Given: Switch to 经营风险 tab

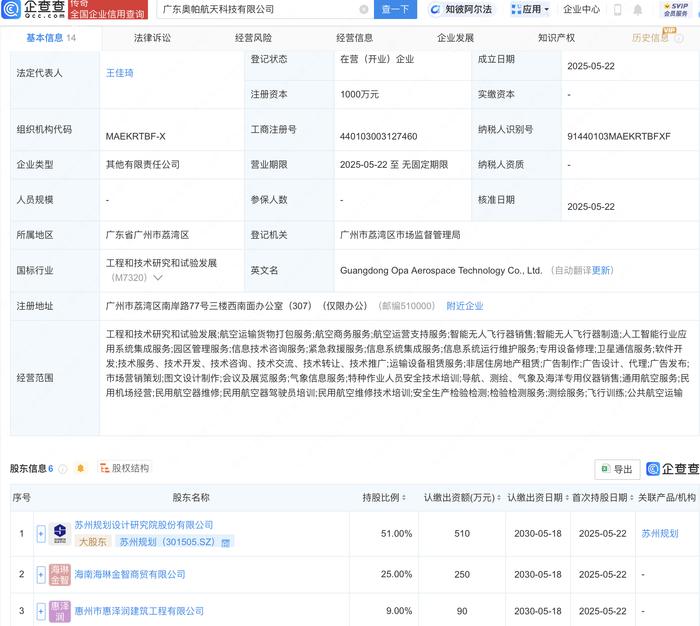Looking at the screenshot, I should click(x=253, y=38).
